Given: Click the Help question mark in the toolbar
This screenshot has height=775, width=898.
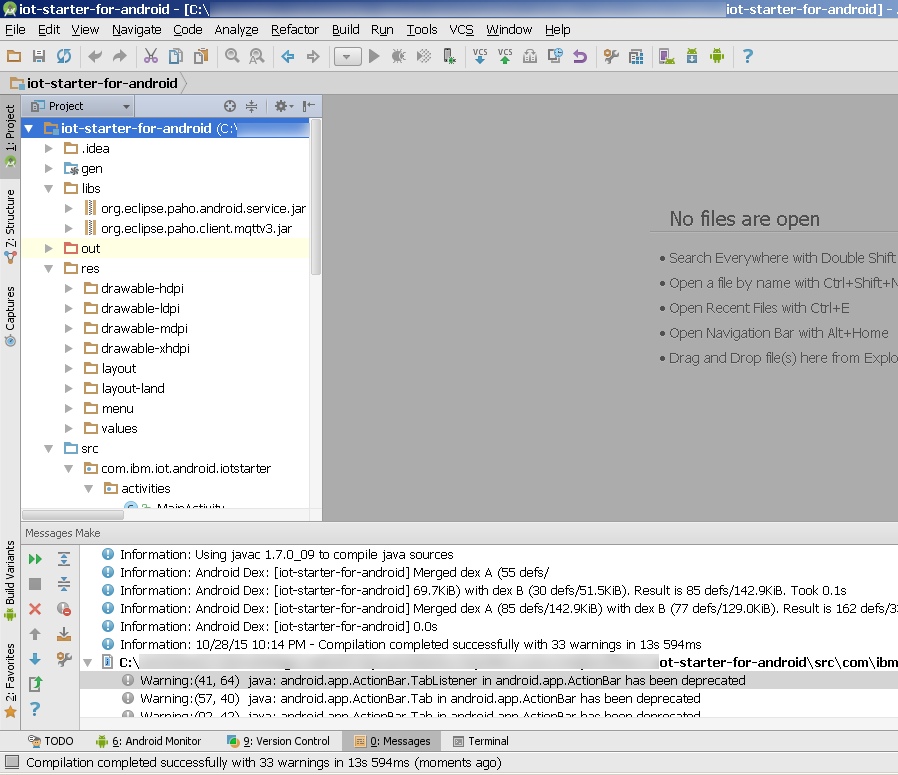Looking at the screenshot, I should pos(747,56).
